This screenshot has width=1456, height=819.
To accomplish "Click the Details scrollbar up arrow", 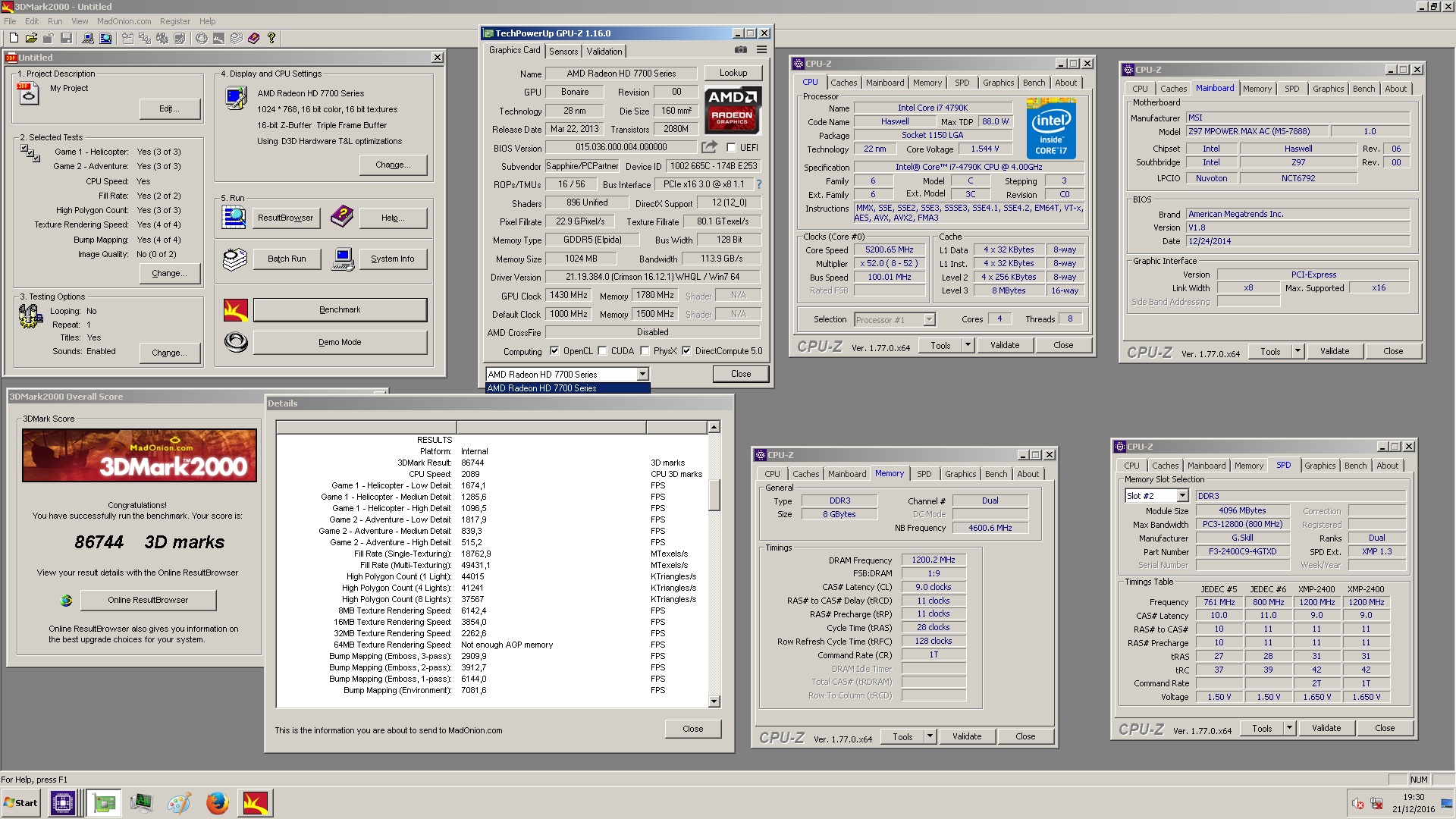I will (714, 428).
